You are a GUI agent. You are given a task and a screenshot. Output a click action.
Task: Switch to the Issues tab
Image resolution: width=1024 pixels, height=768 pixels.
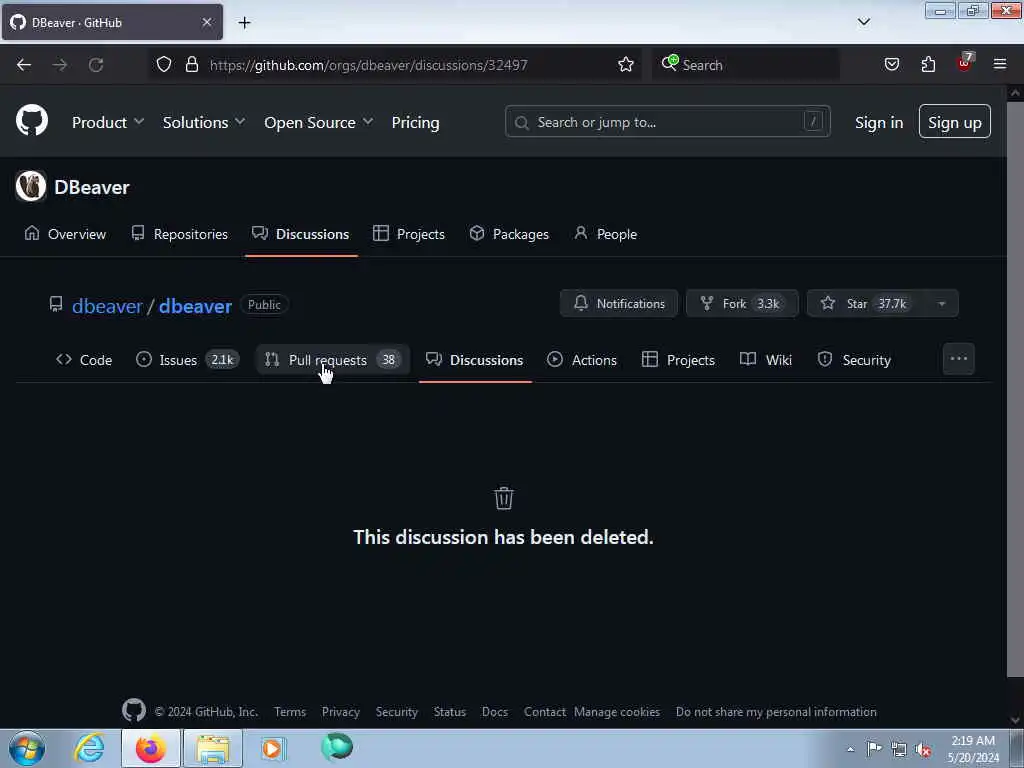(187, 360)
